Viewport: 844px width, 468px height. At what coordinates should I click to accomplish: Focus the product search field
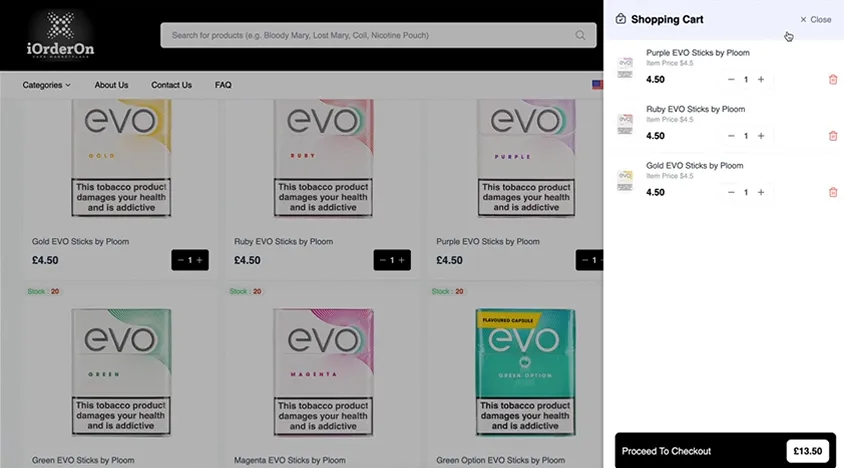pos(371,36)
